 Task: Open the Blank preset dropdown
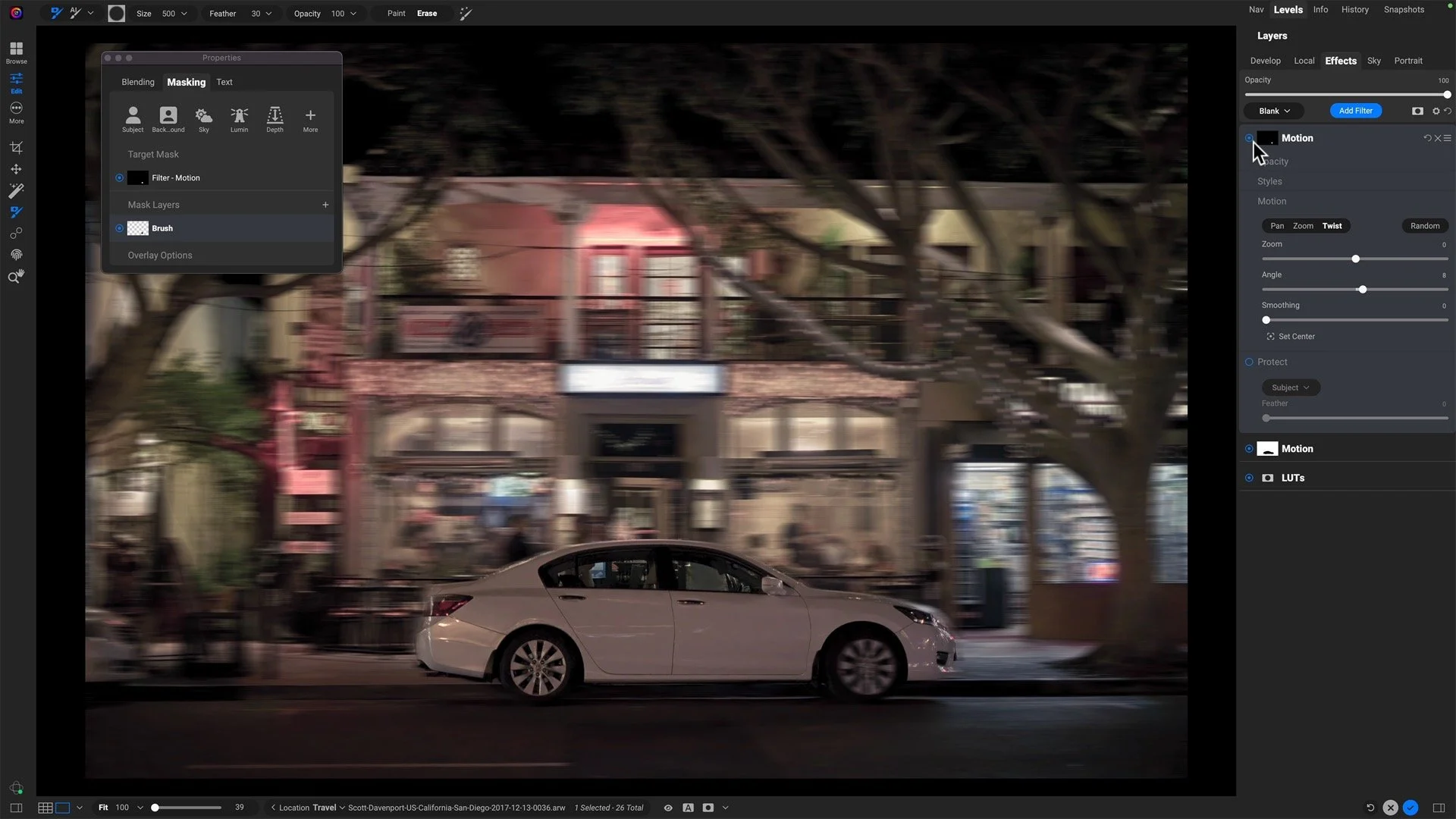click(1274, 111)
